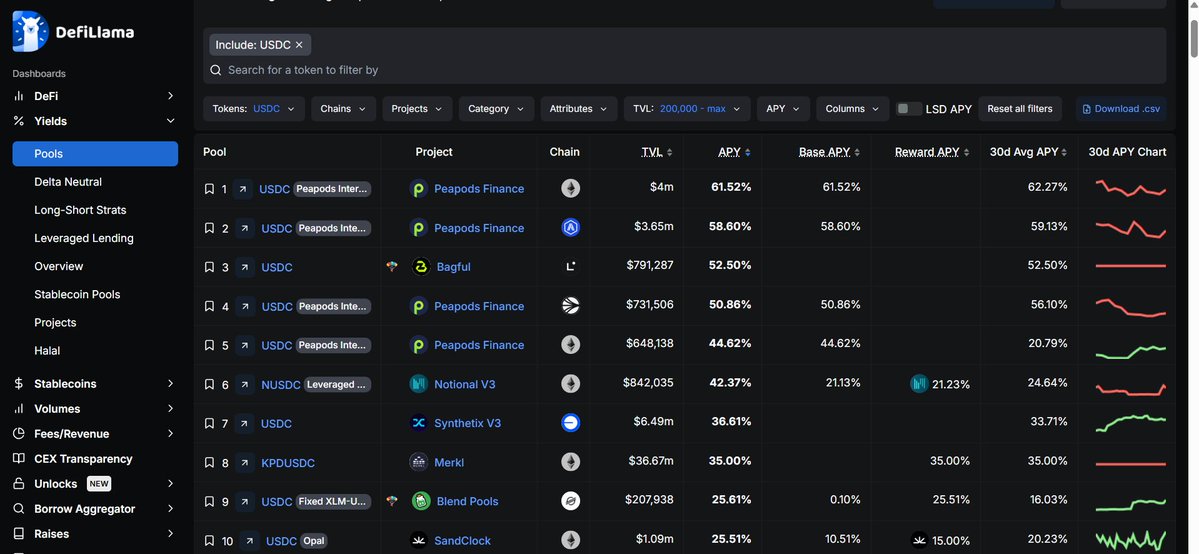Viewport: 1199px width, 554px height.
Task: Click chain icon in Blend Pools row
Action: click(570, 500)
